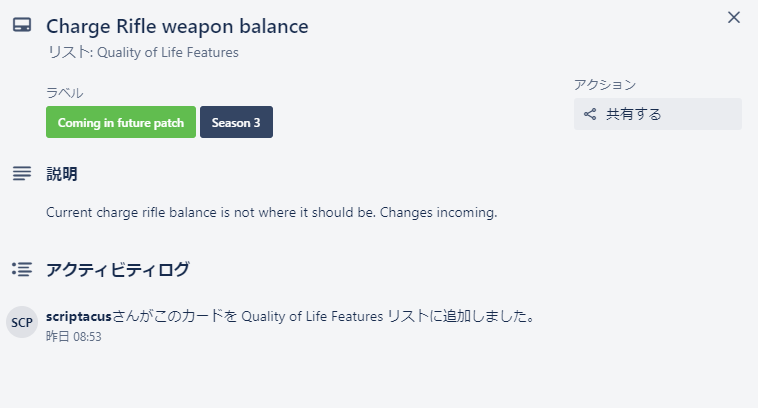Click Quality of Life Features in activity entry
This screenshot has height=408, width=758.
point(312,317)
